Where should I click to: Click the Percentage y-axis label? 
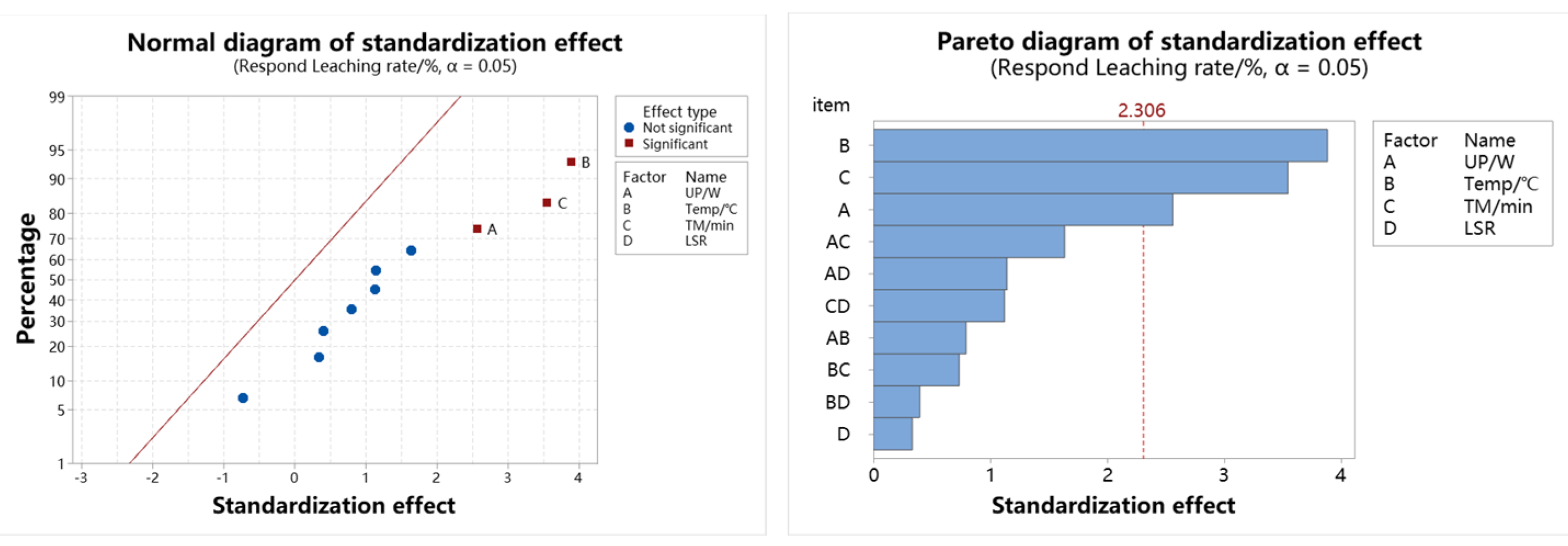tap(26, 278)
